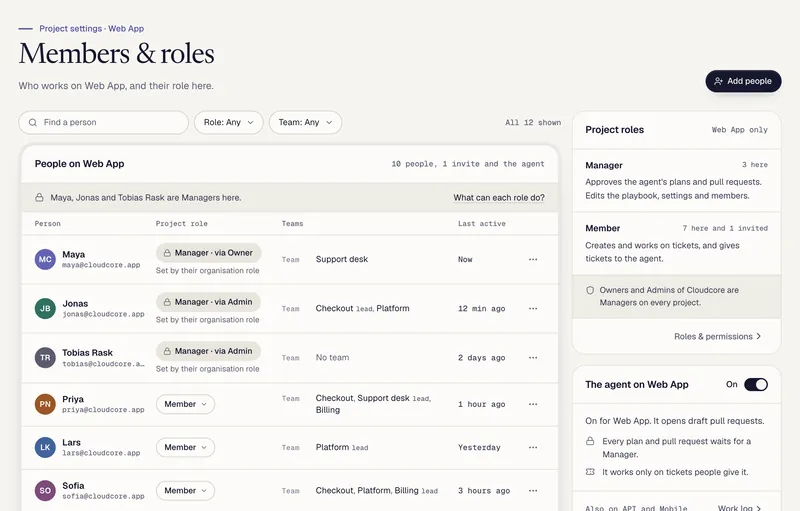Click shield icon beside Owners and Admins note
800x511 pixels.
click(590, 290)
